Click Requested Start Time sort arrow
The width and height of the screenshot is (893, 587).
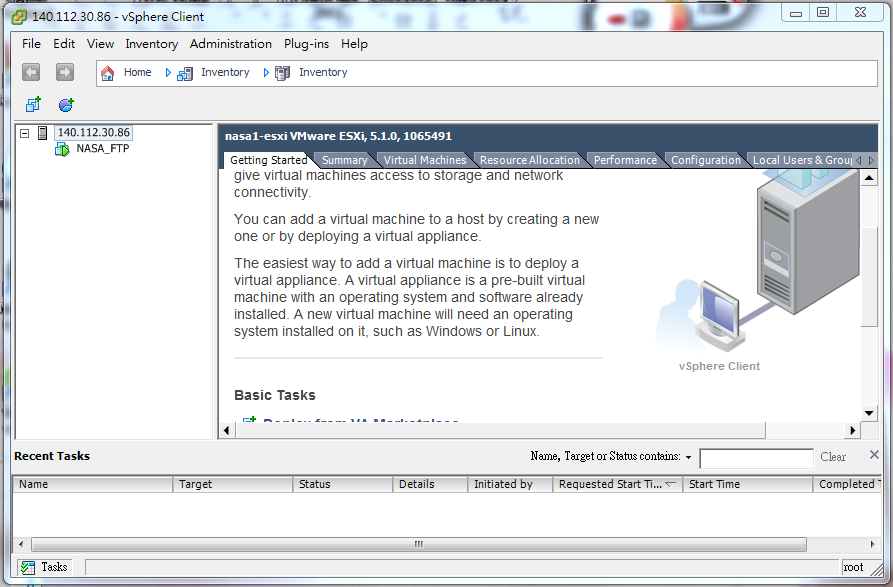[670, 485]
